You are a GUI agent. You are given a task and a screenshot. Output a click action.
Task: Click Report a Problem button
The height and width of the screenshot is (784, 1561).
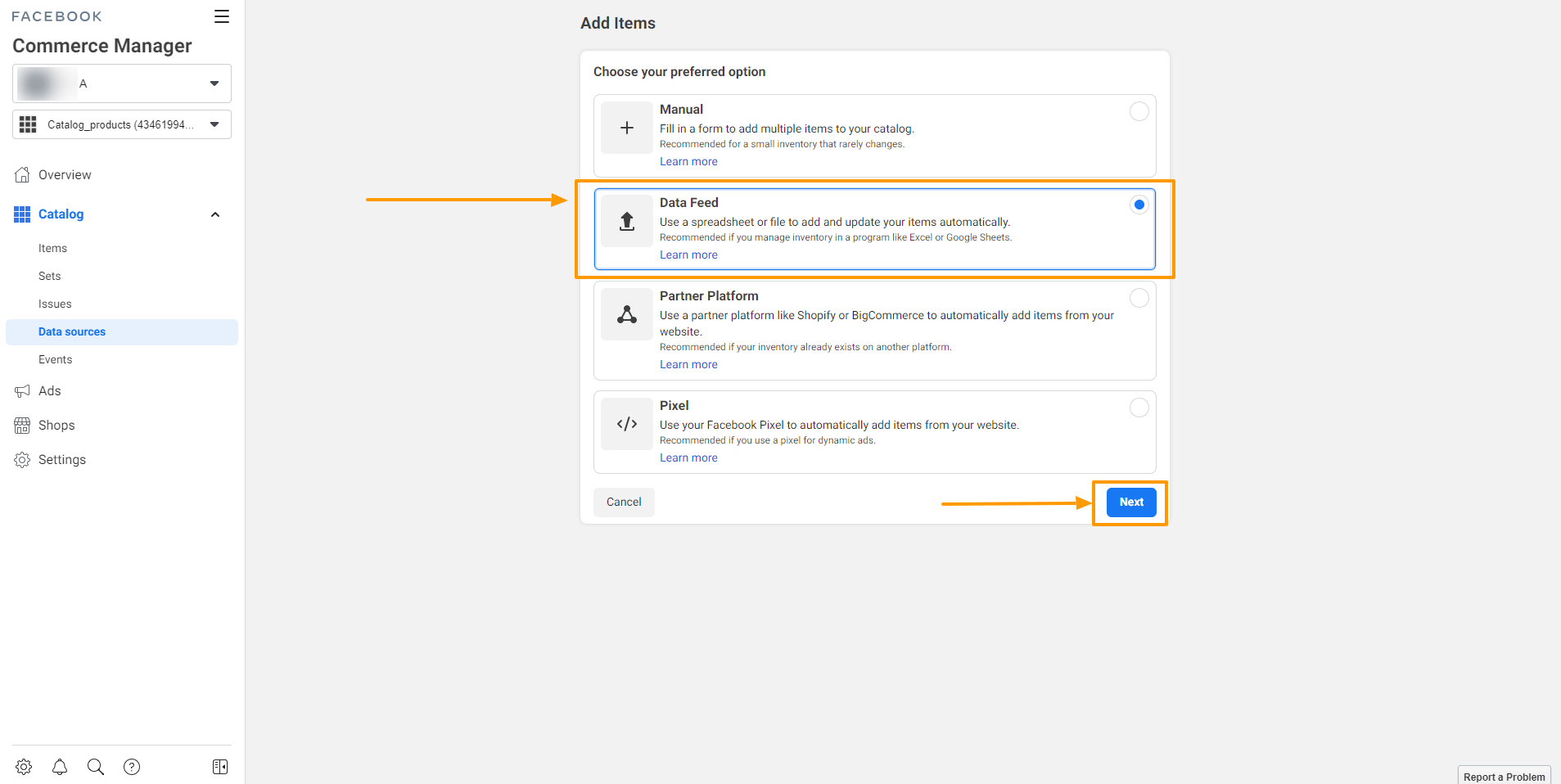point(1504,777)
